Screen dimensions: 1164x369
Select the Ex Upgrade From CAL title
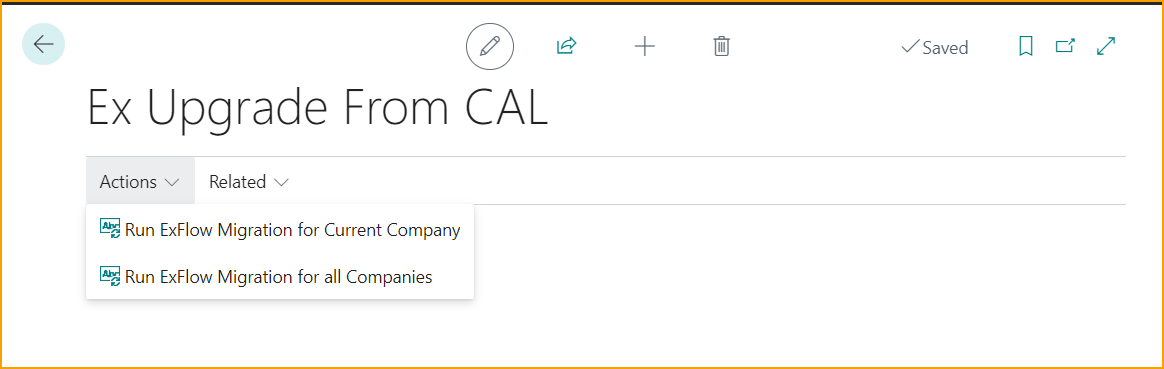317,108
